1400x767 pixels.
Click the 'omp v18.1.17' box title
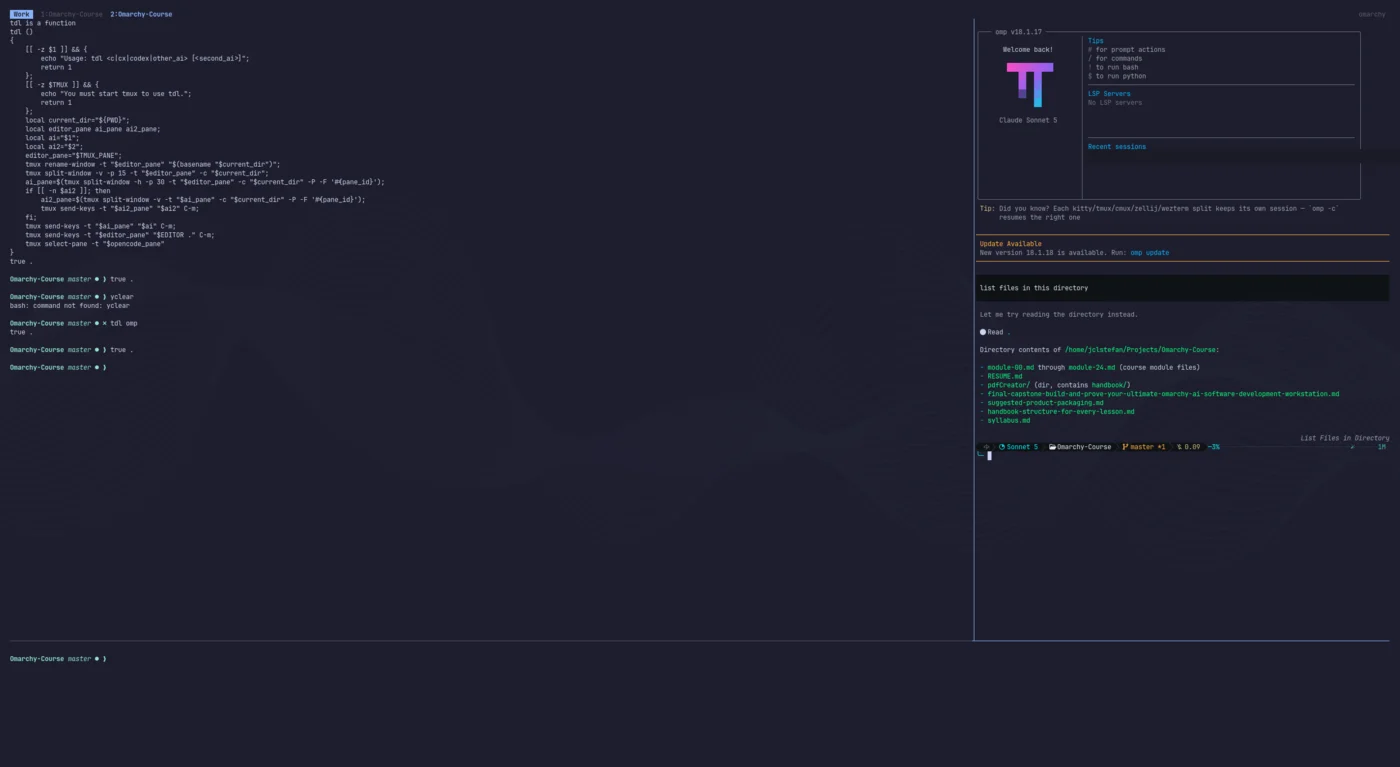1018,32
